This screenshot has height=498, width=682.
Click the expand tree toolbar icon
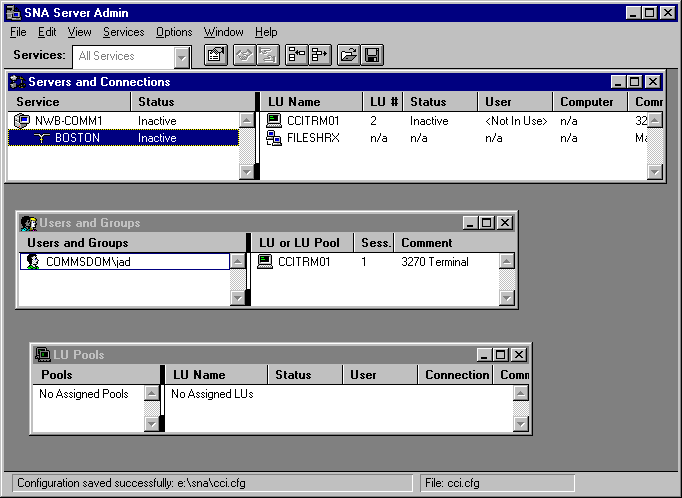[319, 56]
